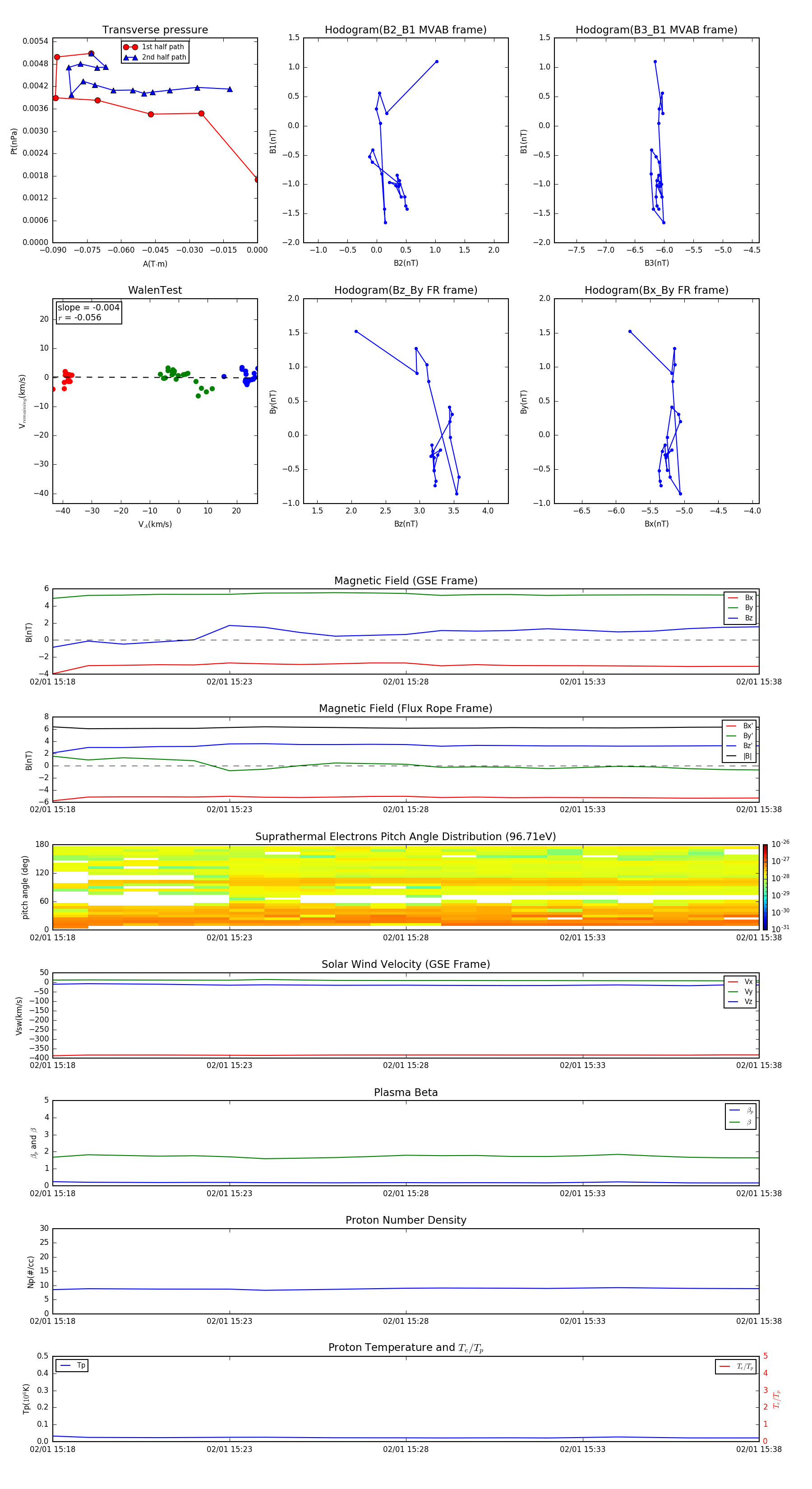The height and width of the screenshot is (1489, 812).
Task: Click the 'B3(nT)' x-axis label
Action: 656,263
